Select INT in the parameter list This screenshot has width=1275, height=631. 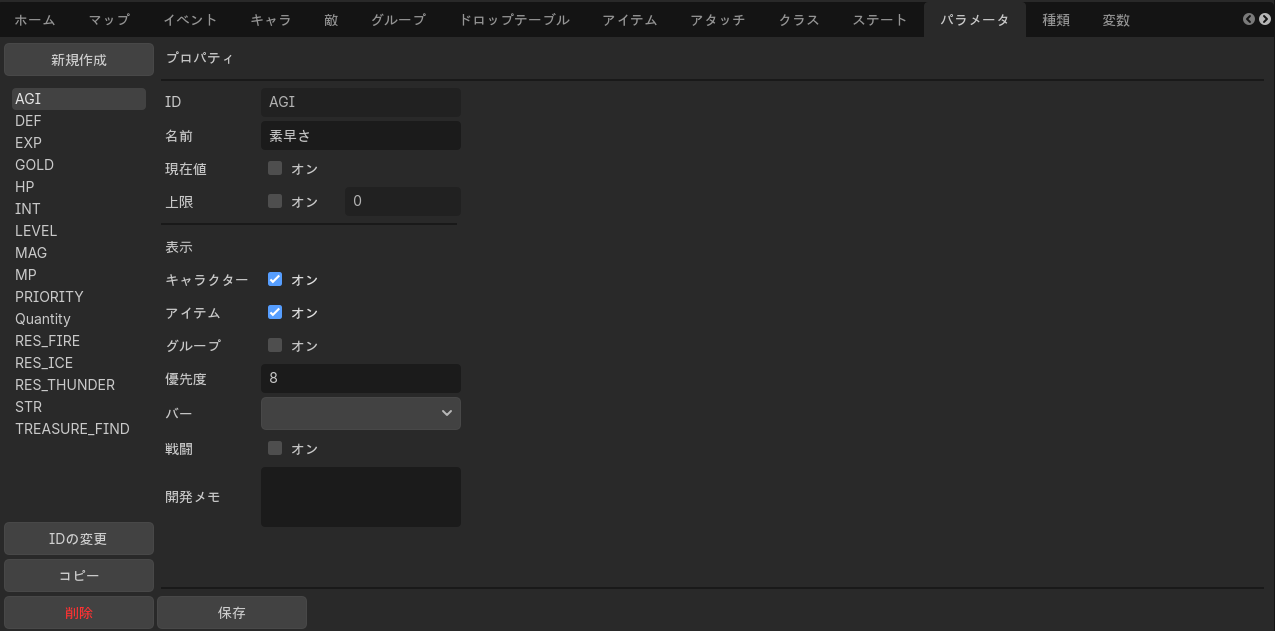(x=79, y=209)
